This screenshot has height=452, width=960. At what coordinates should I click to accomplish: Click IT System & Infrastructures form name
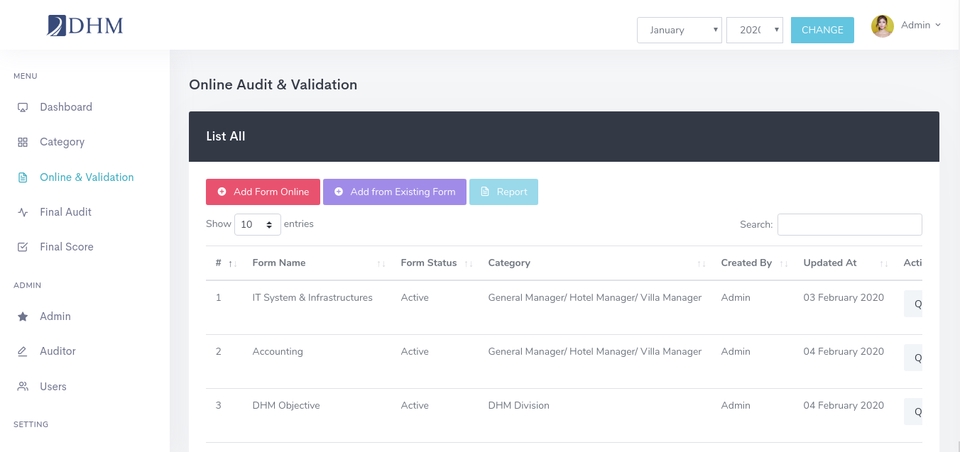click(x=312, y=298)
